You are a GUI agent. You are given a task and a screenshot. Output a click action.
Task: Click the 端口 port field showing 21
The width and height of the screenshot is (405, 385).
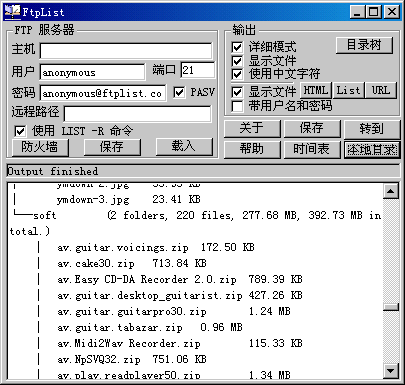198,70
